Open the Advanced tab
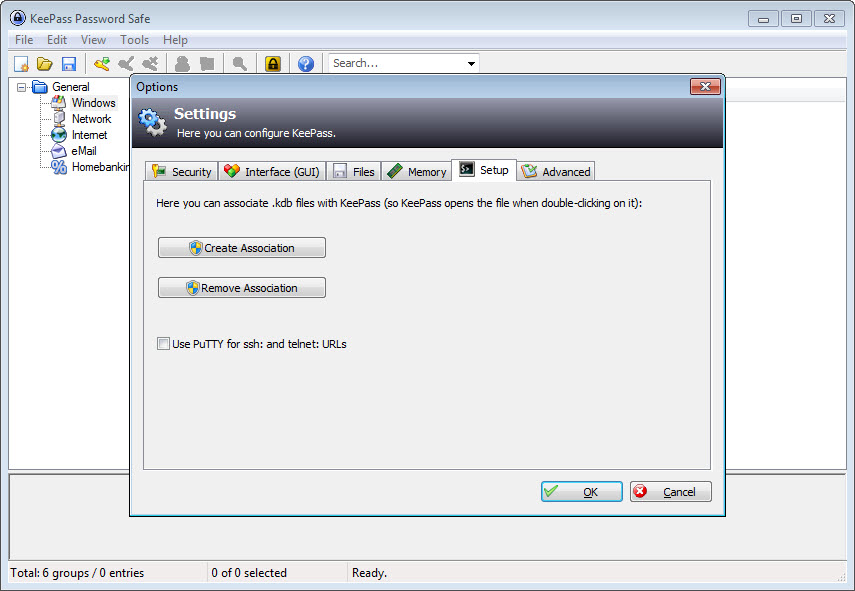Viewport: 855px width, 591px height. point(556,171)
